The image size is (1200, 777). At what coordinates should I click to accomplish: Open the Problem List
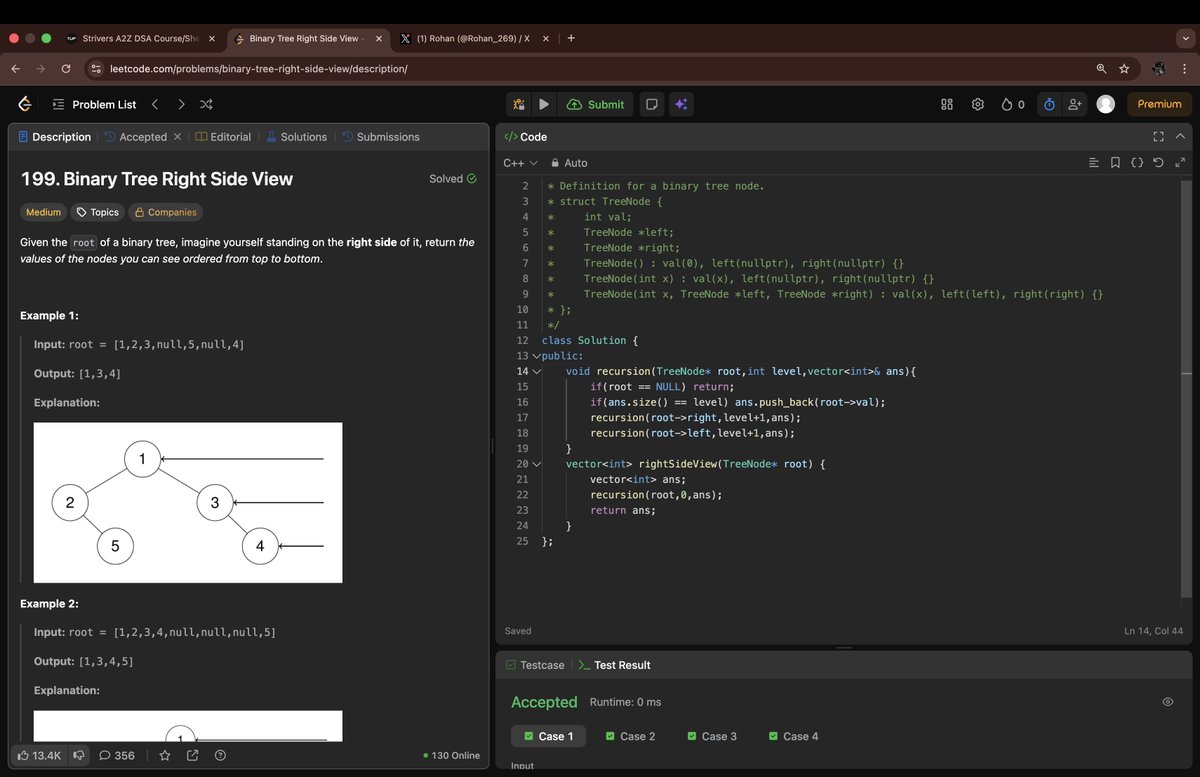94,104
